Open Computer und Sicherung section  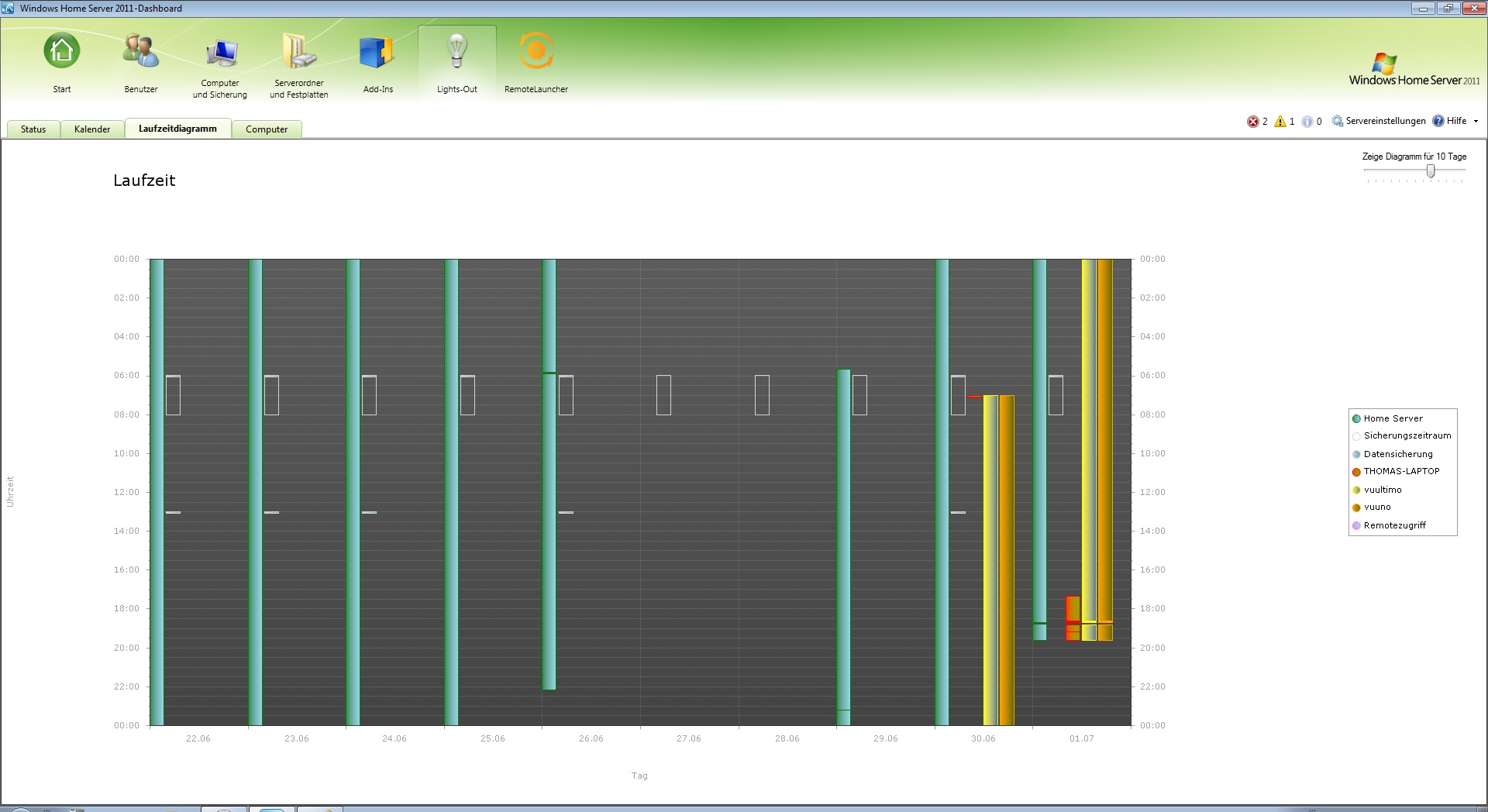pyautogui.click(x=220, y=53)
